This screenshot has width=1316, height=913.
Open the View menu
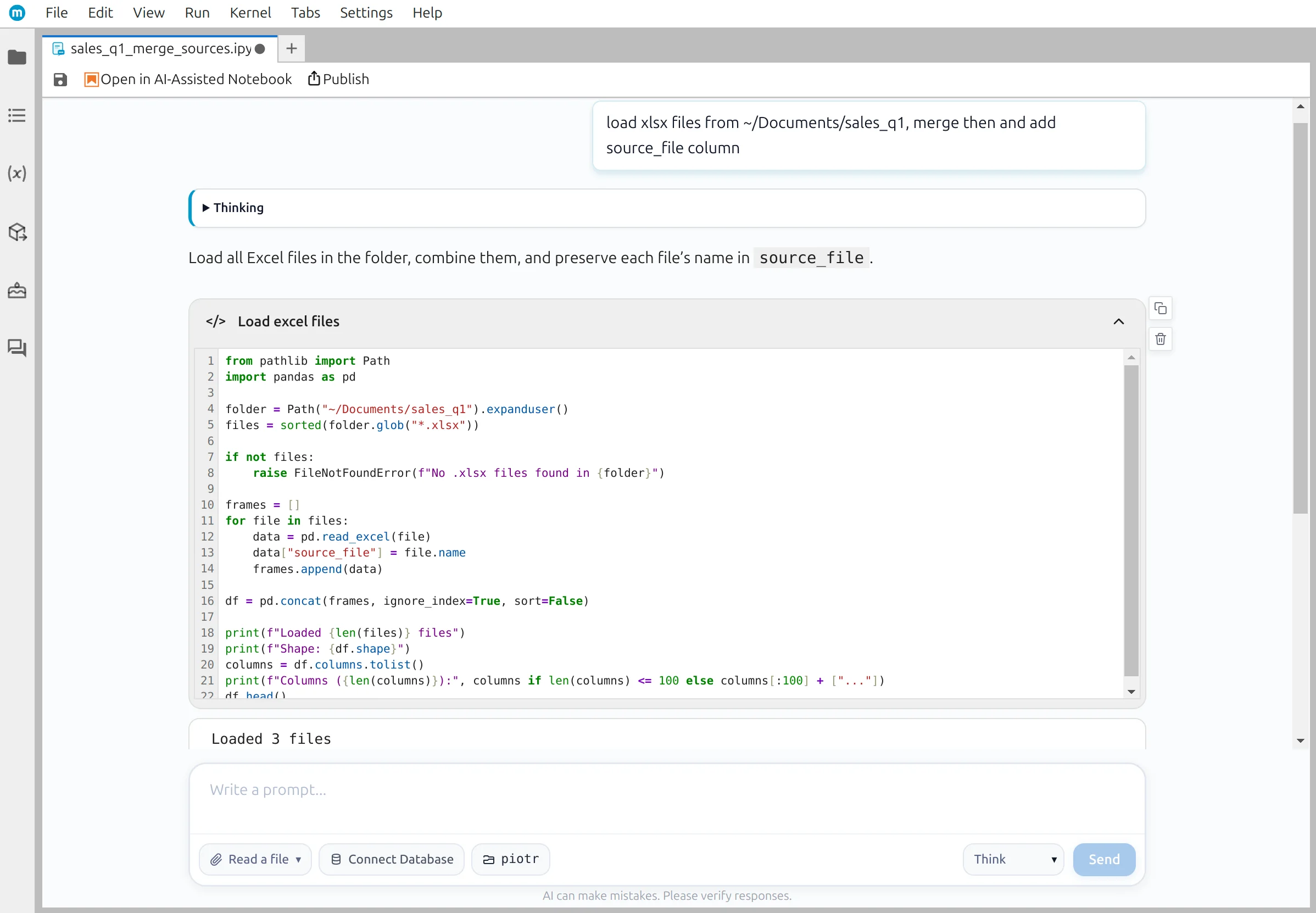[149, 13]
